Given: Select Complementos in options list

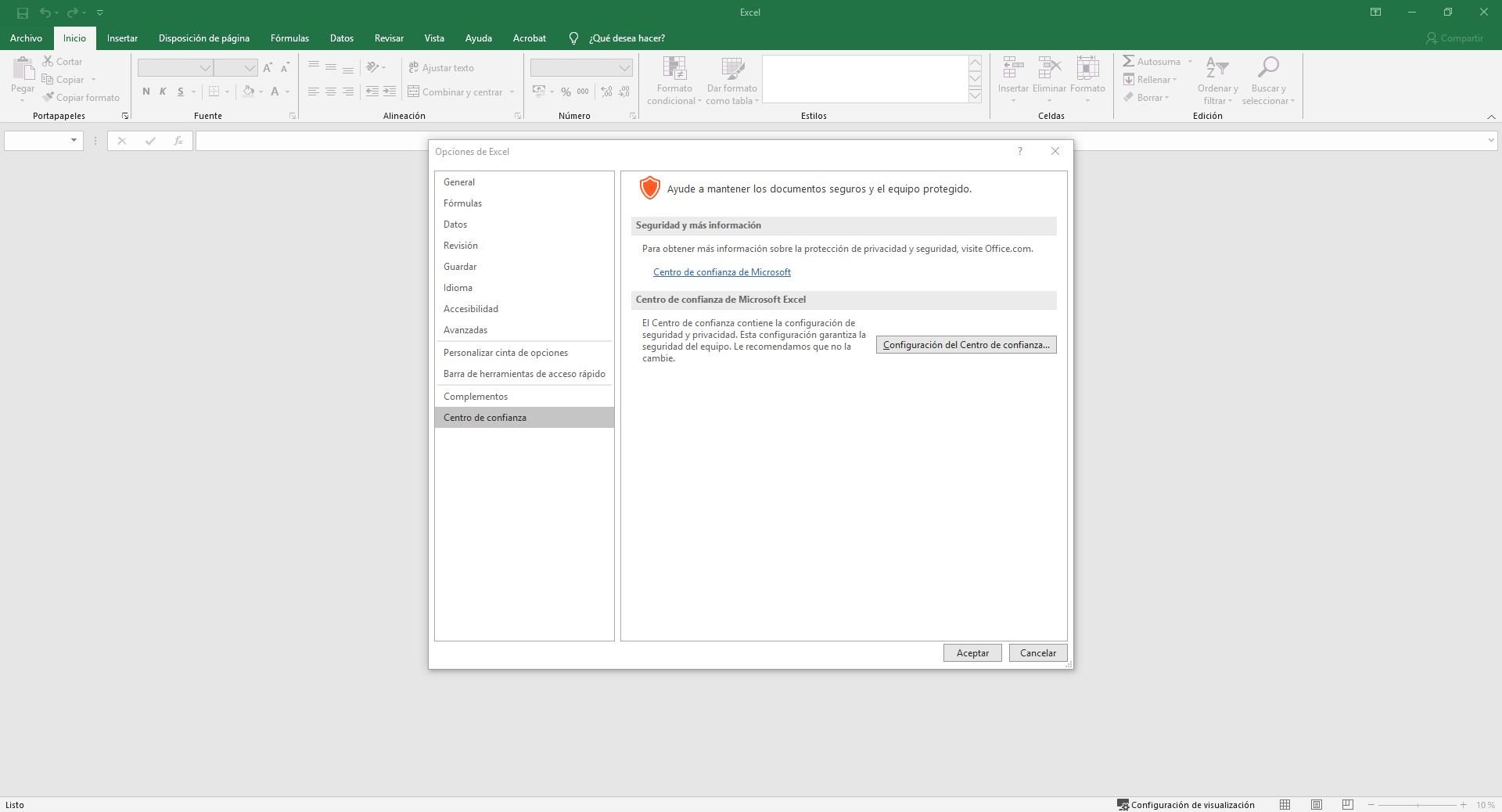Looking at the screenshot, I should pos(524,397).
